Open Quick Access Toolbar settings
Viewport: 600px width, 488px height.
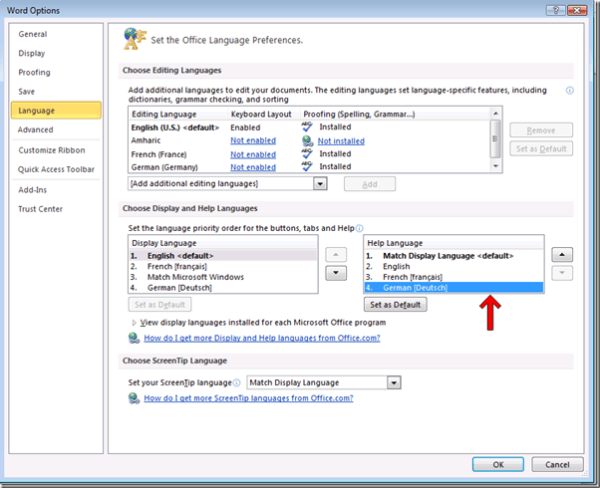tap(56, 169)
